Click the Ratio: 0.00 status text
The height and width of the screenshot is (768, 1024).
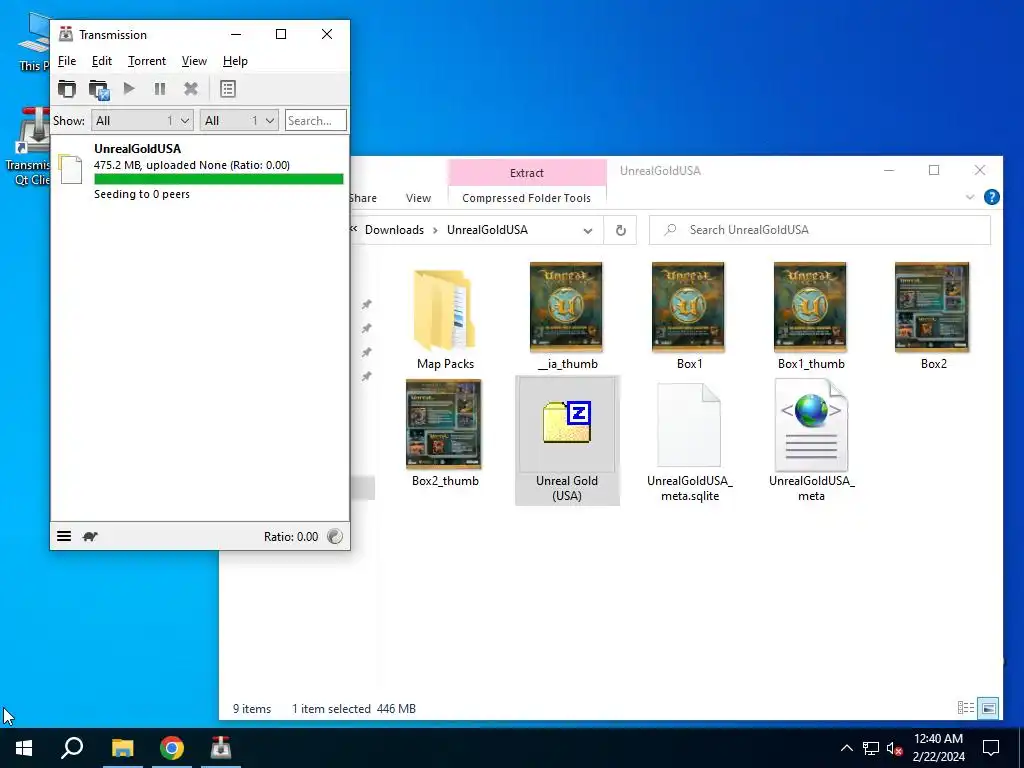click(291, 537)
